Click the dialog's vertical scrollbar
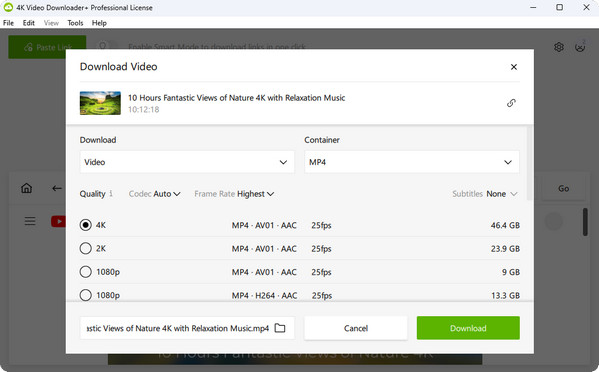The width and height of the screenshot is (599, 372). 529,163
